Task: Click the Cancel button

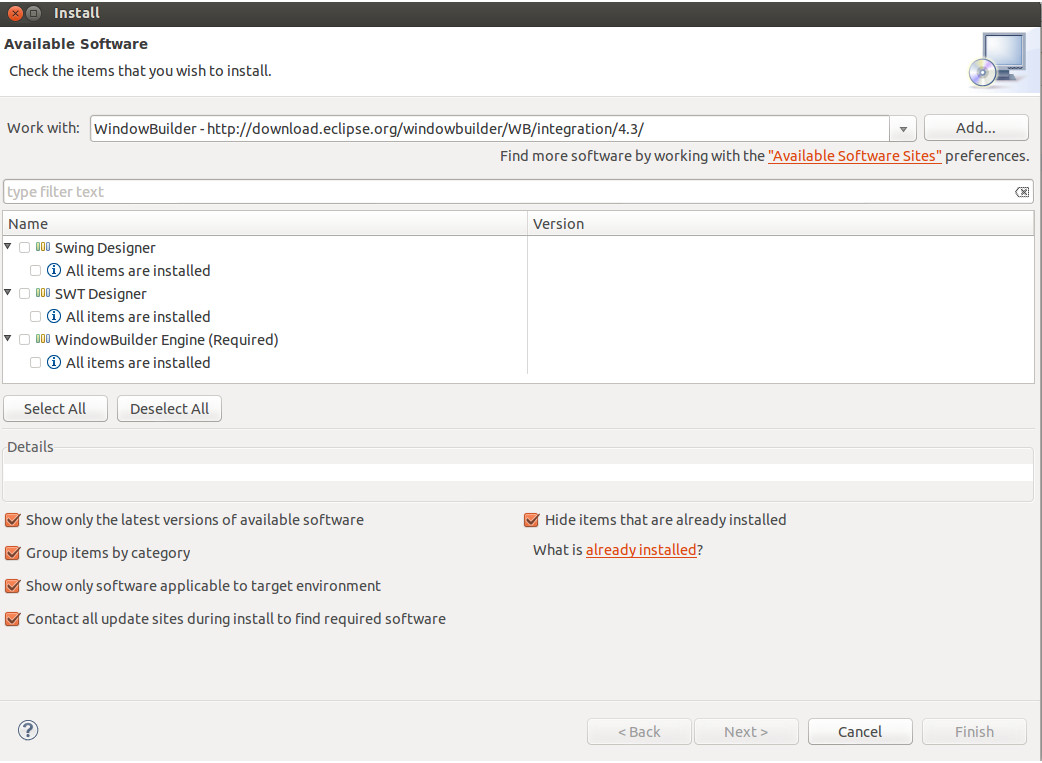Action: (x=860, y=732)
